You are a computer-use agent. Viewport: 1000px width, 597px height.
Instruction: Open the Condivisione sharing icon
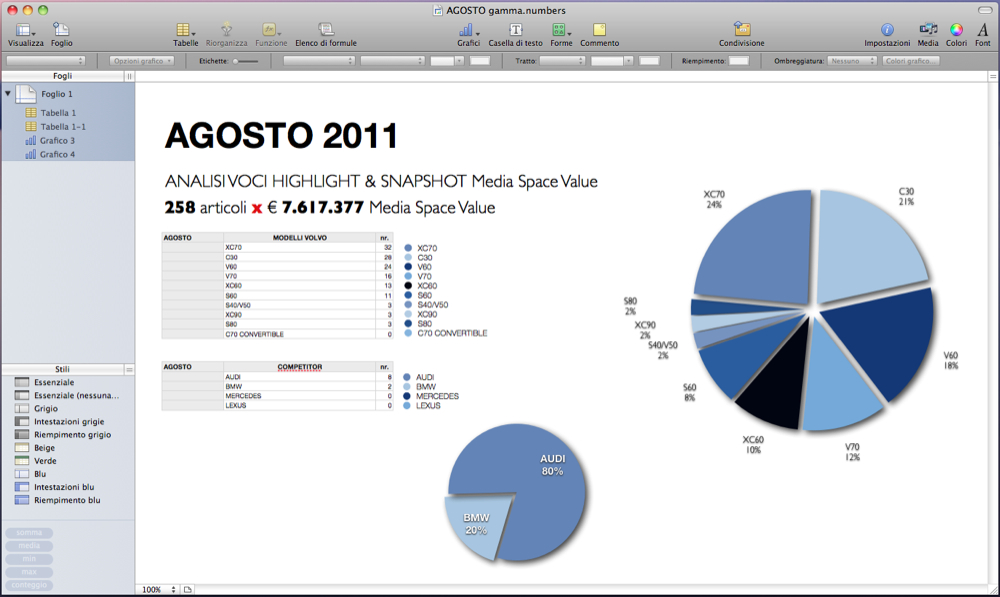pos(741,30)
